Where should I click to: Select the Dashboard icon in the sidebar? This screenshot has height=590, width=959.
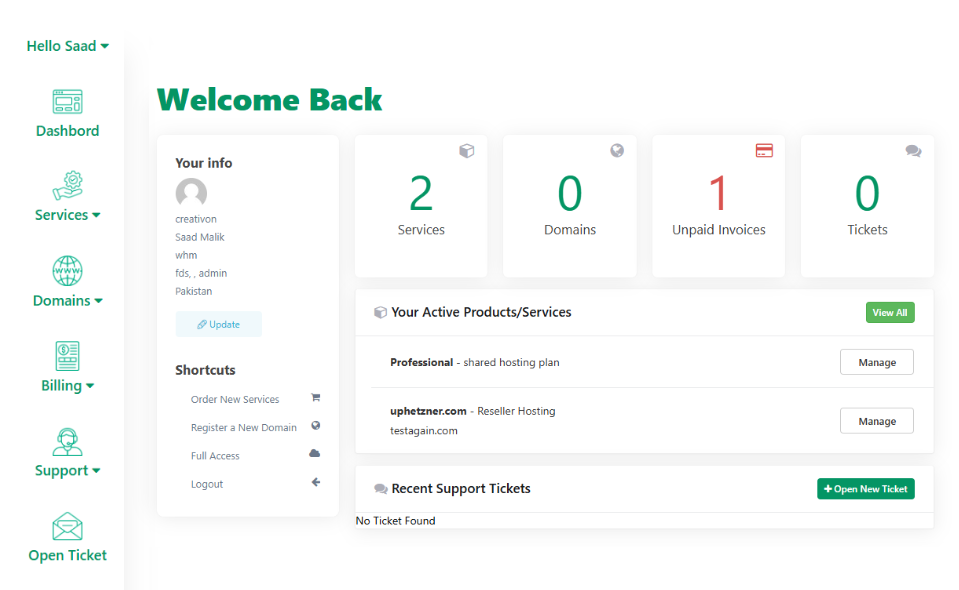[67, 103]
